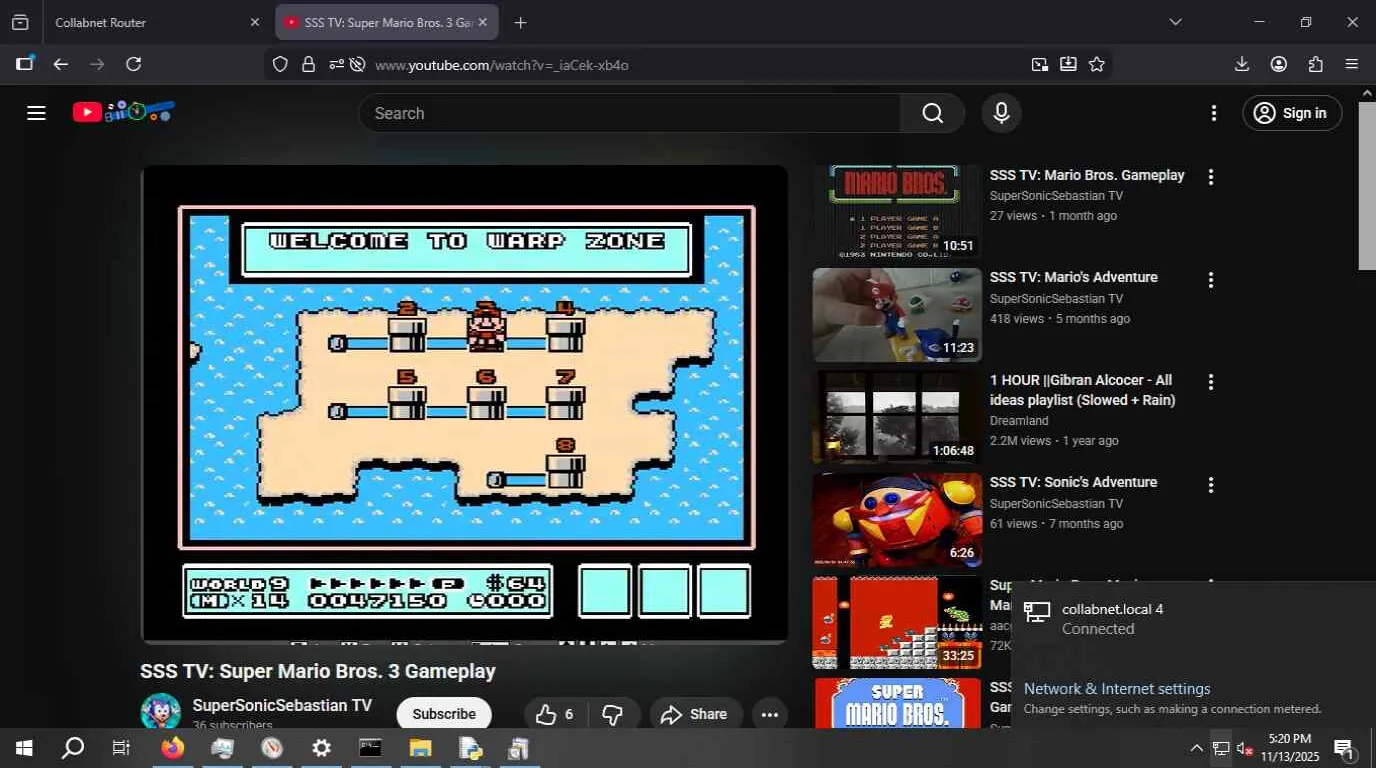Subscribe to SuperSonicSebastian TV
The width and height of the screenshot is (1376, 768).
[x=444, y=714]
